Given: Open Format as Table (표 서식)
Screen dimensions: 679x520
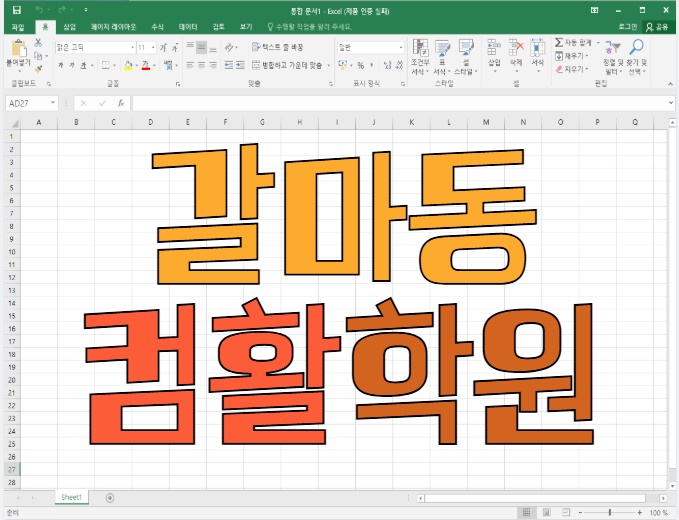Looking at the screenshot, I should [x=442, y=56].
